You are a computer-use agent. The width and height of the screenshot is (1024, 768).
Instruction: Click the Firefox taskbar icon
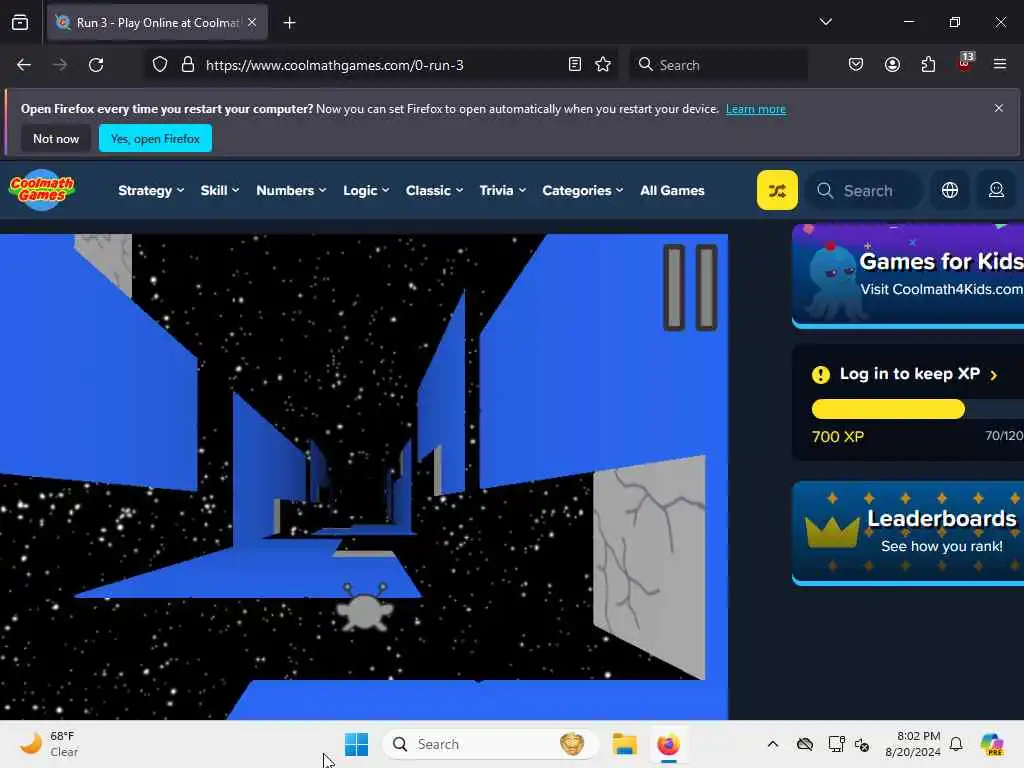[668, 744]
